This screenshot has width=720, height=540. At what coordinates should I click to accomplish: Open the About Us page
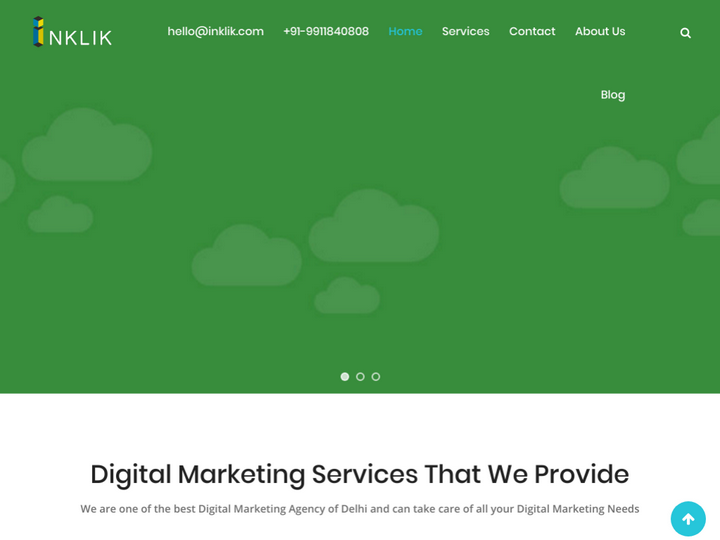click(600, 31)
